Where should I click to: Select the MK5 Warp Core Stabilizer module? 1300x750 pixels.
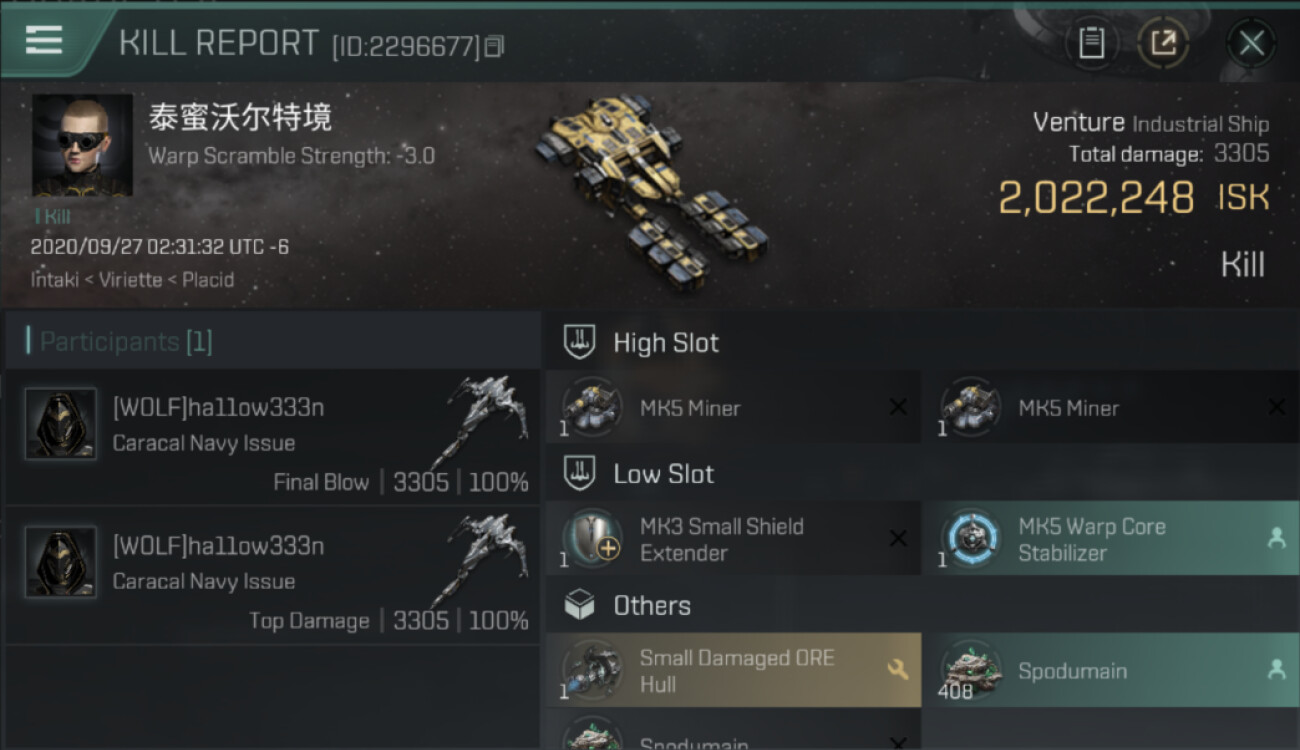click(x=1110, y=539)
